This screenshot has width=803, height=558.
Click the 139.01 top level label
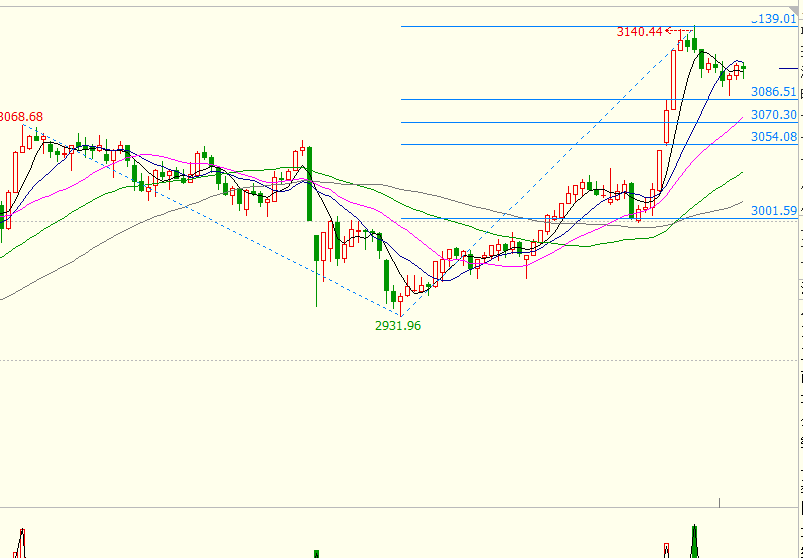[x=774, y=19]
